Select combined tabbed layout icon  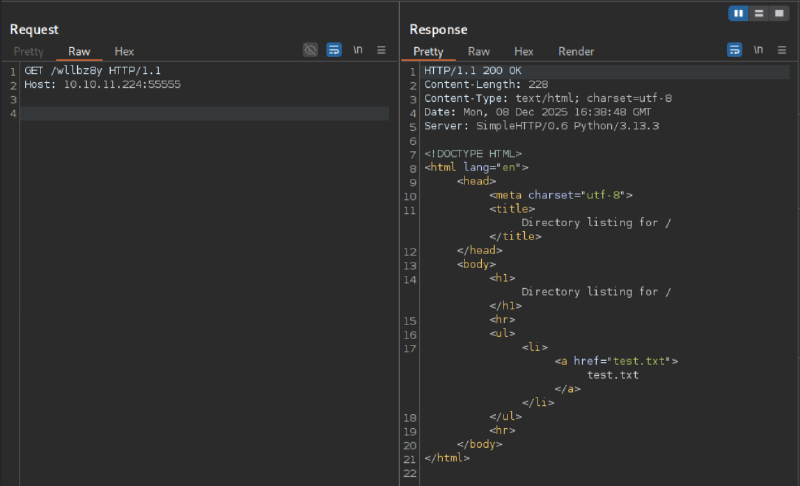[779, 13]
